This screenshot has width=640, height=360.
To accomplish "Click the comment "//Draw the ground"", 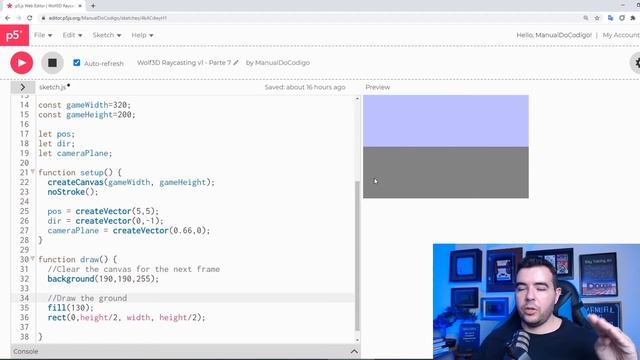I will pyautogui.click(x=87, y=298).
